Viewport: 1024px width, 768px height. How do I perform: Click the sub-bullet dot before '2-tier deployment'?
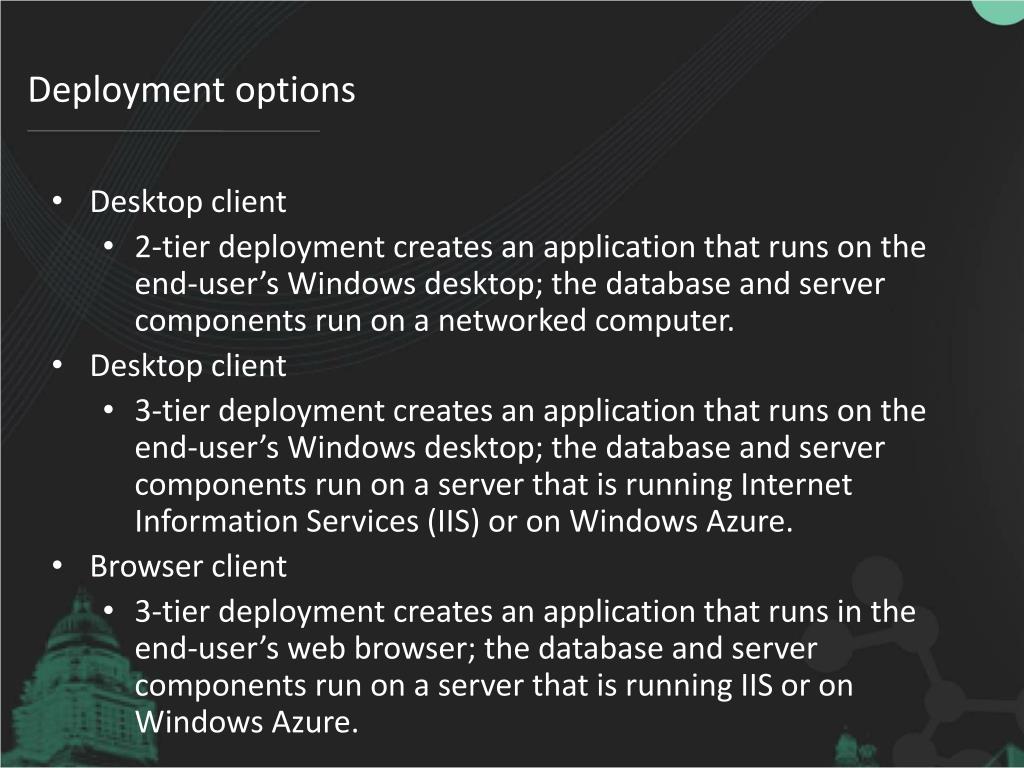click(x=108, y=247)
